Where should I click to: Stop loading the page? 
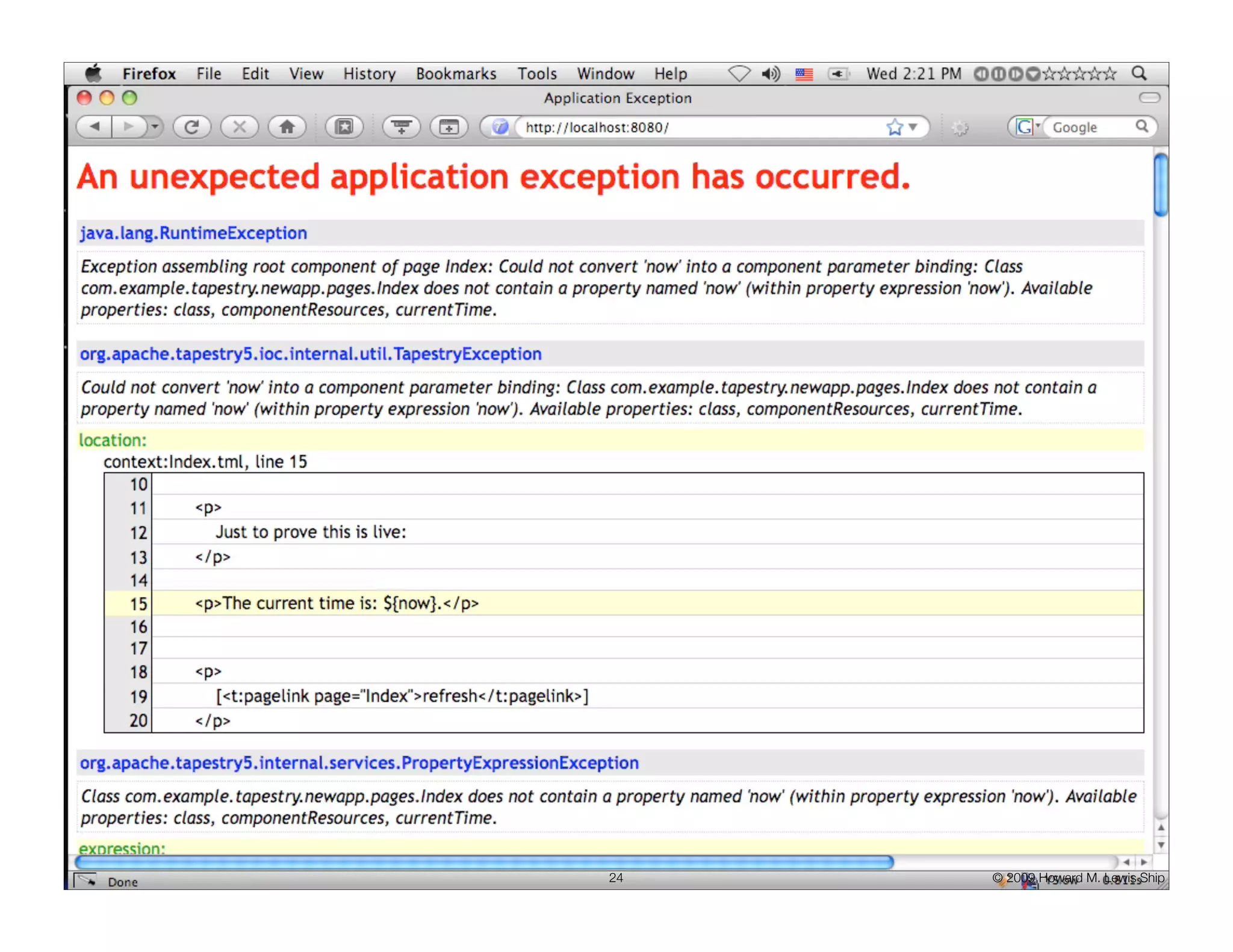tap(239, 127)
